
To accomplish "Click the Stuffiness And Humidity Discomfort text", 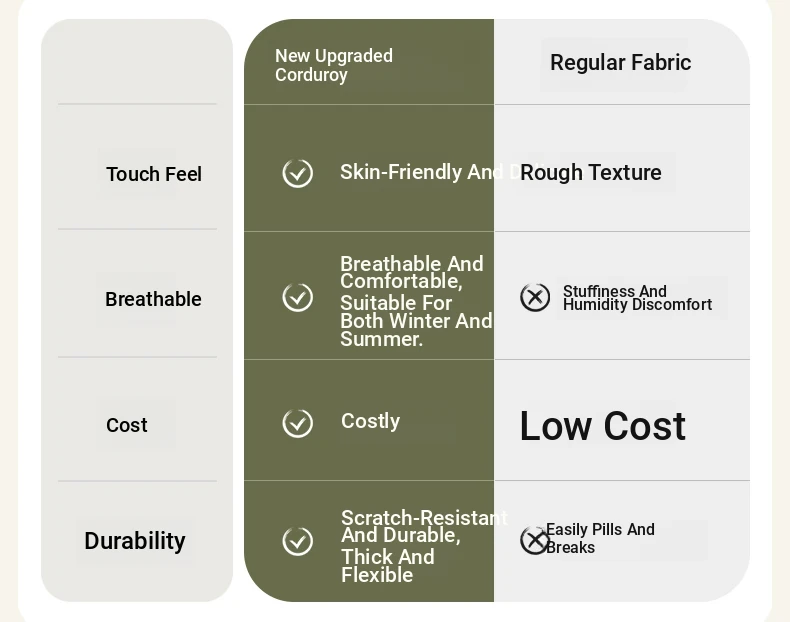I will pyautogui.click(x=637, y=298).
